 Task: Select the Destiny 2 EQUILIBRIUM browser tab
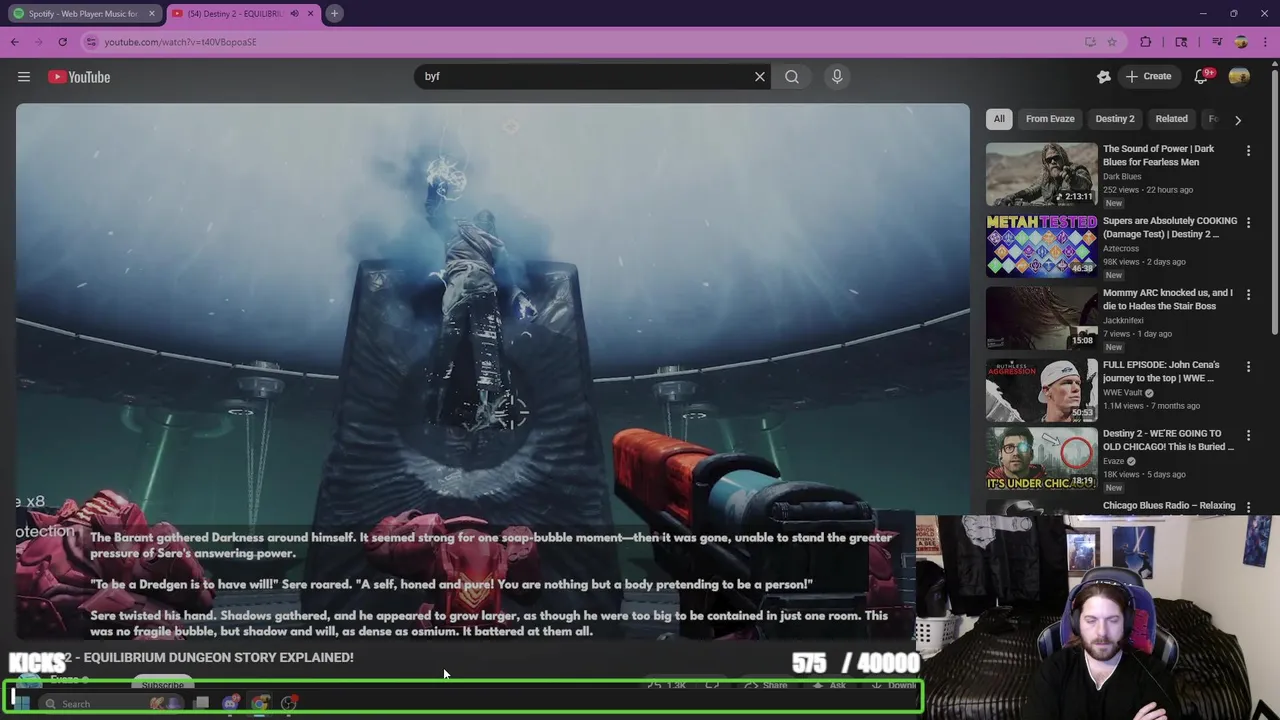(242, 13)
